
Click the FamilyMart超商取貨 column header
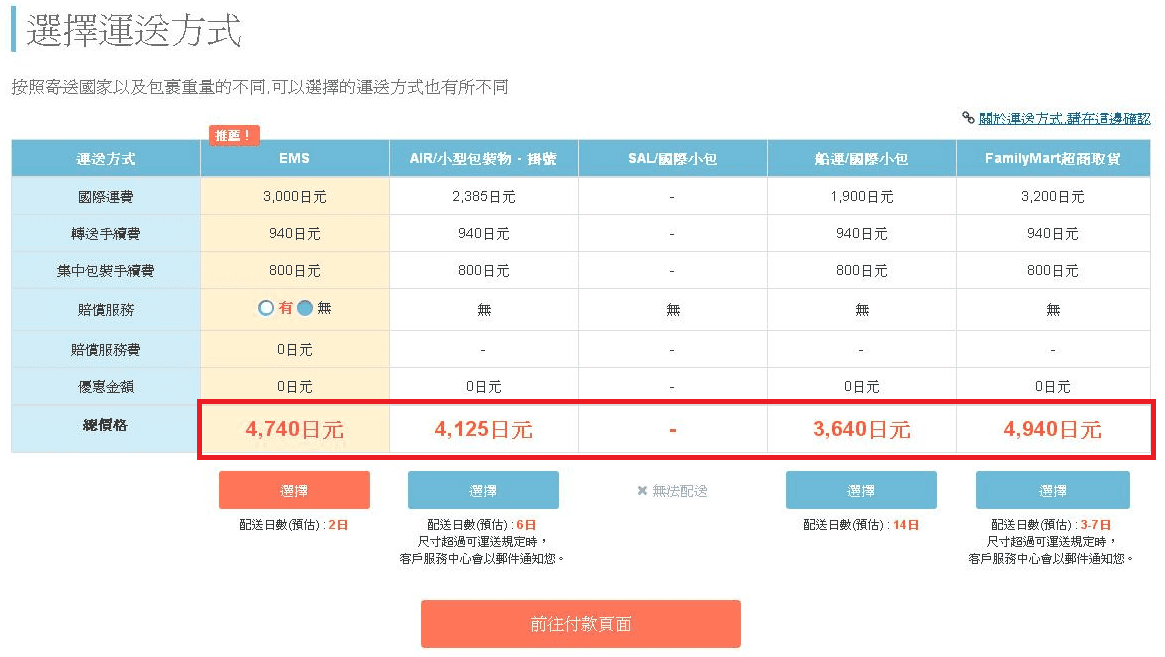(x=1052, y=159)
